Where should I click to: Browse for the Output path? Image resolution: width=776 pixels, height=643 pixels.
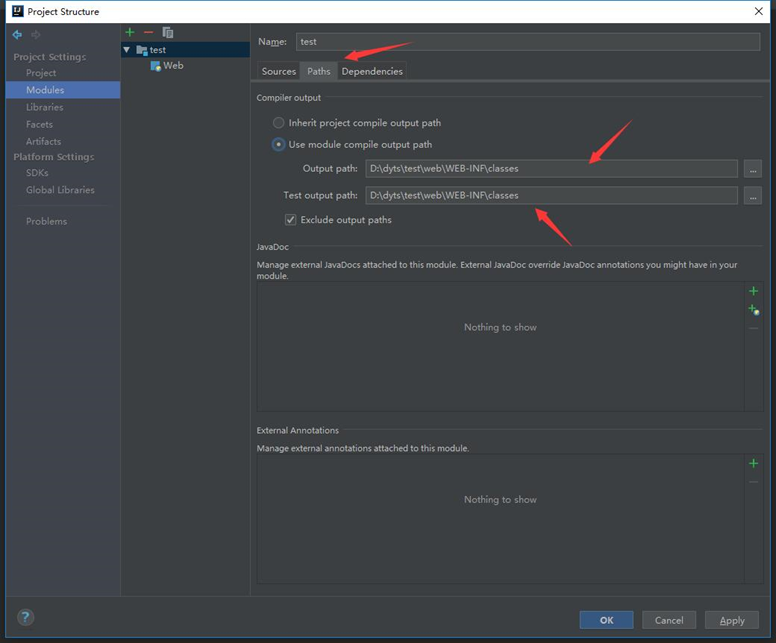click(x=753, y=169)
